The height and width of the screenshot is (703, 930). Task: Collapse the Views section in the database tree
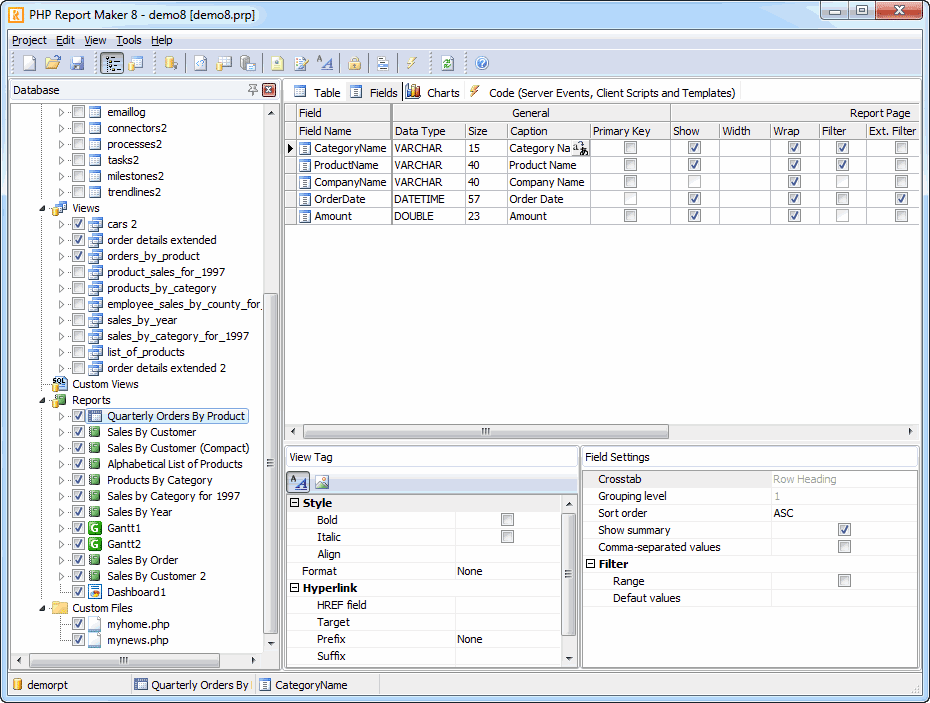[x=43, y=208]
